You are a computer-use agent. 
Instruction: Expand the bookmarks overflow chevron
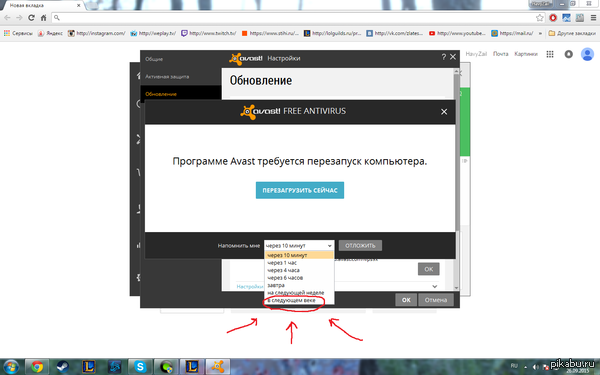(540, 33)
